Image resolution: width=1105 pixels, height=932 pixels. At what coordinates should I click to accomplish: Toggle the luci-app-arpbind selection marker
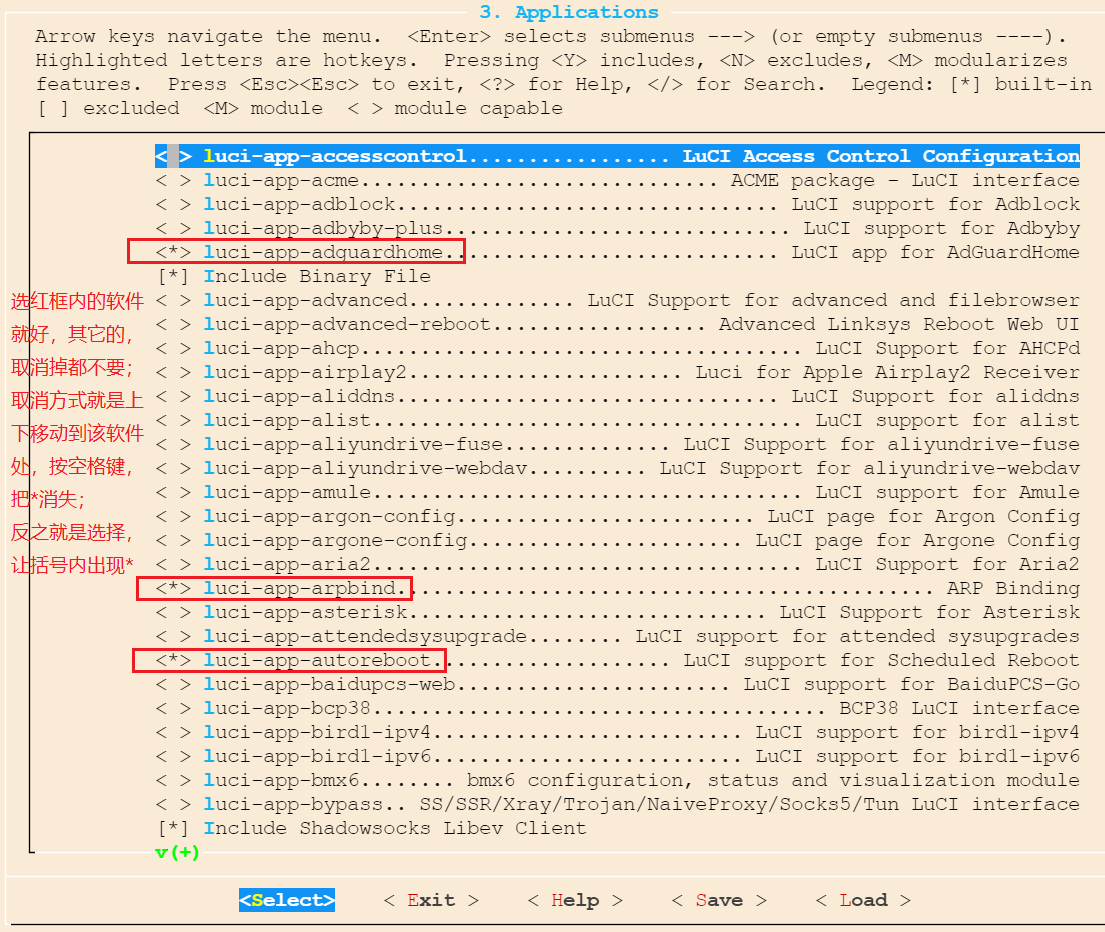(x=173, y=588)
